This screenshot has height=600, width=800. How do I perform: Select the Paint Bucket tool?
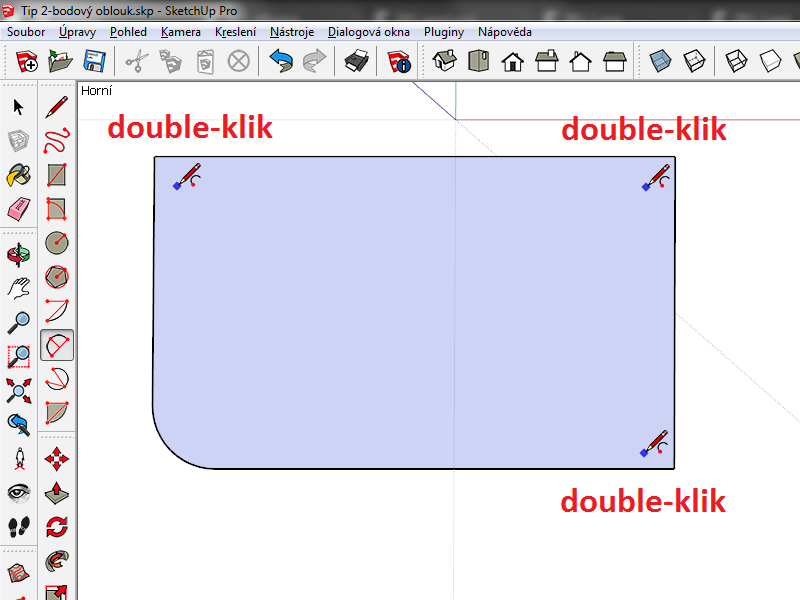[x=19, y=176]
